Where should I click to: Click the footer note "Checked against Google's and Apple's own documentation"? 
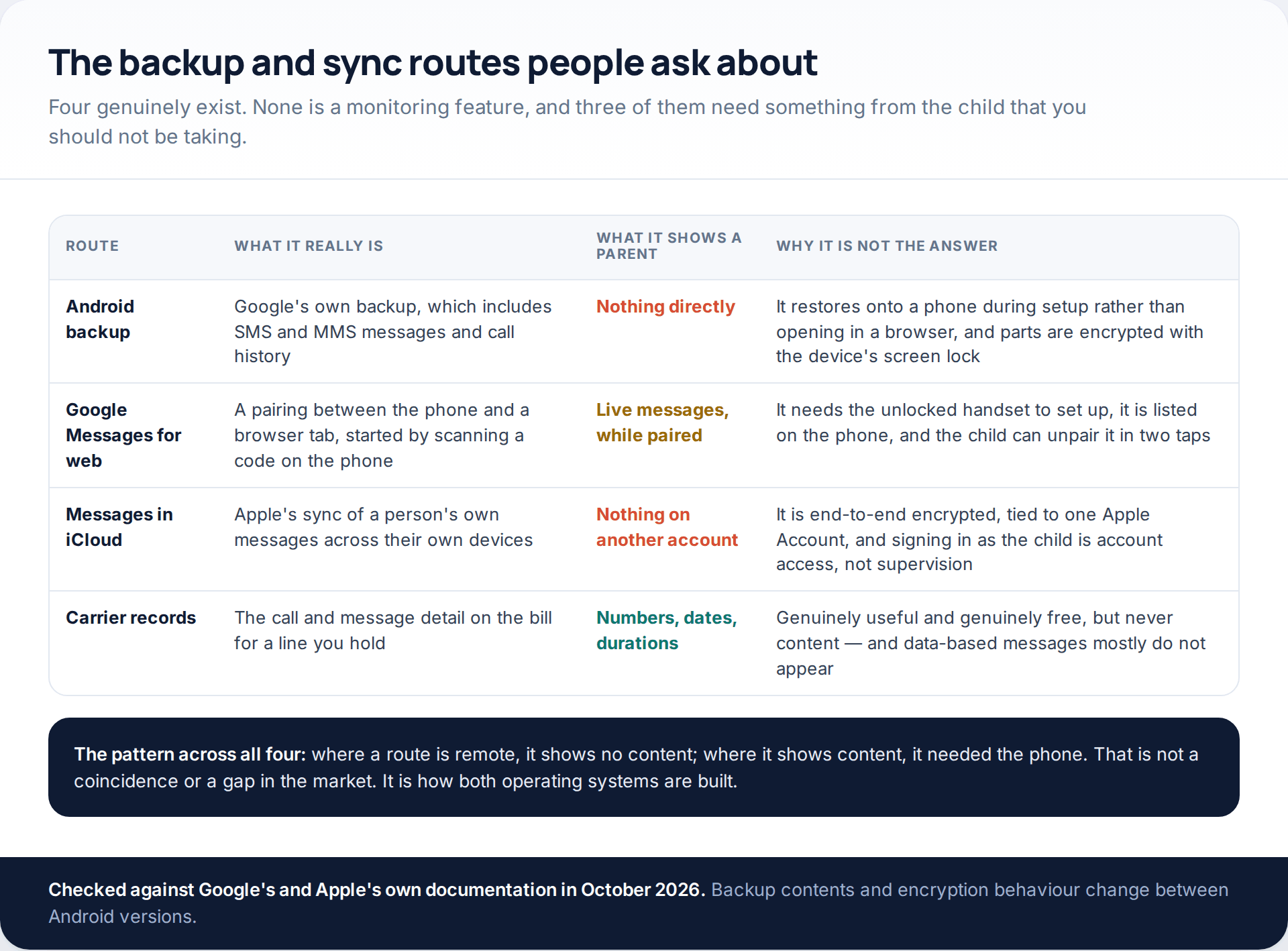click(x=376, y=890)
